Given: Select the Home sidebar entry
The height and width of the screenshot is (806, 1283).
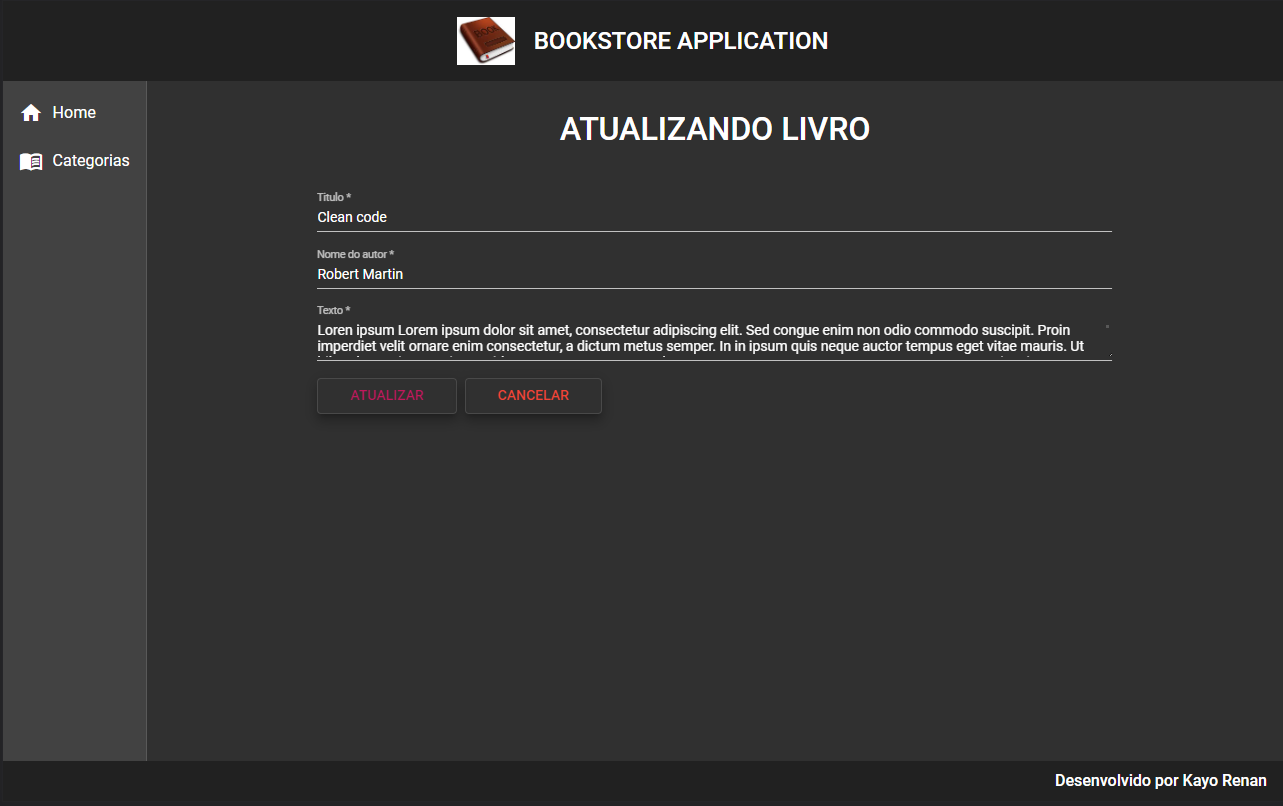Looking at the screenshot, I should (75, 112).
